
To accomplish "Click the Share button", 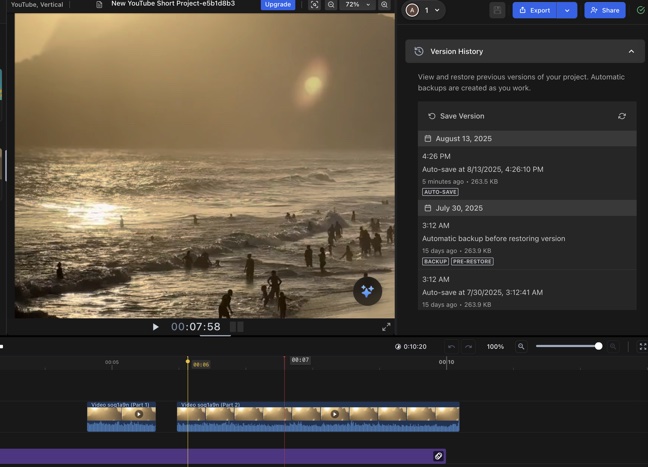I will click(605, 10).
